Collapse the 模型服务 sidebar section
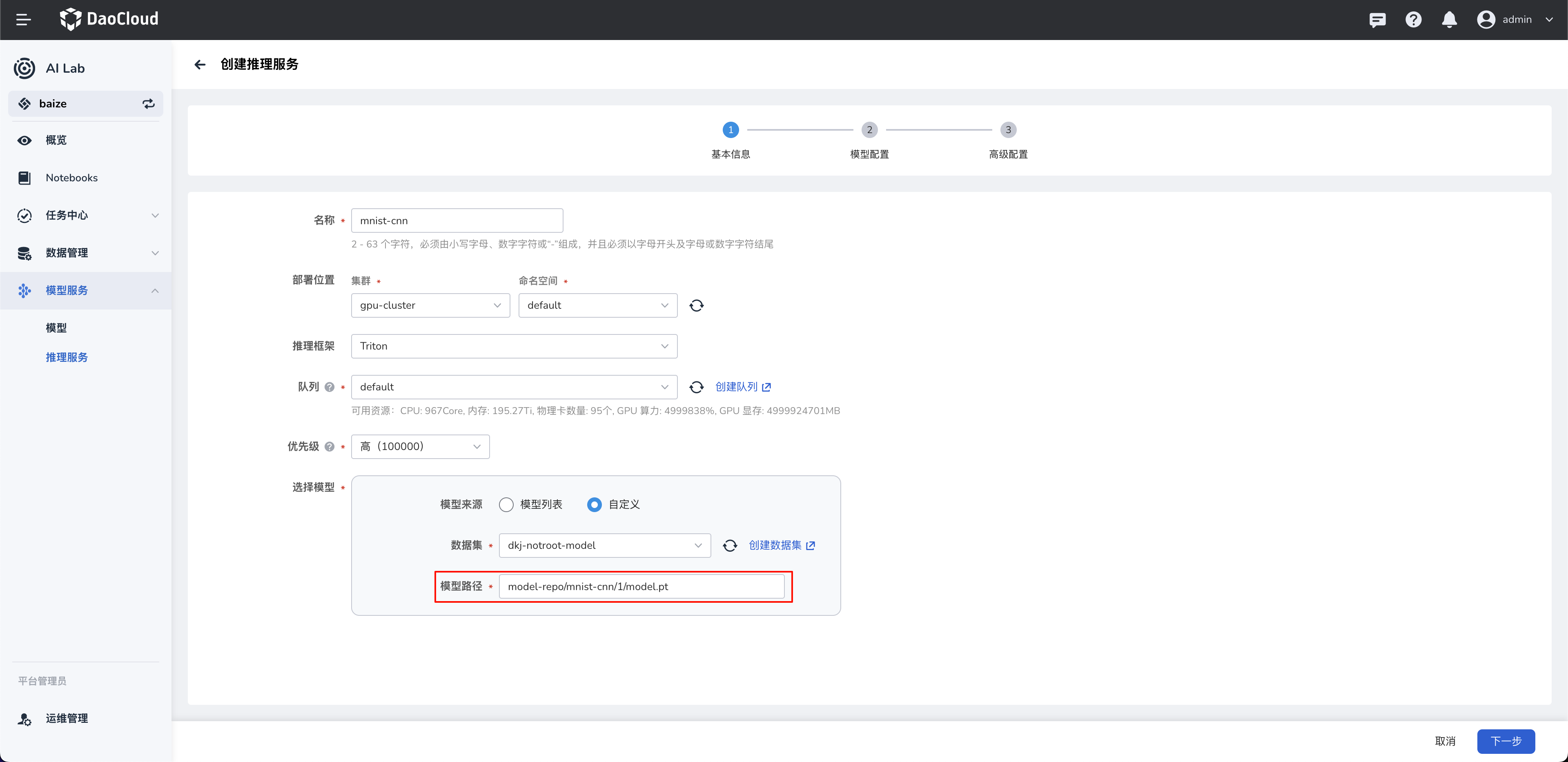This screenshot has height=762, width=1568. [155, 291]
